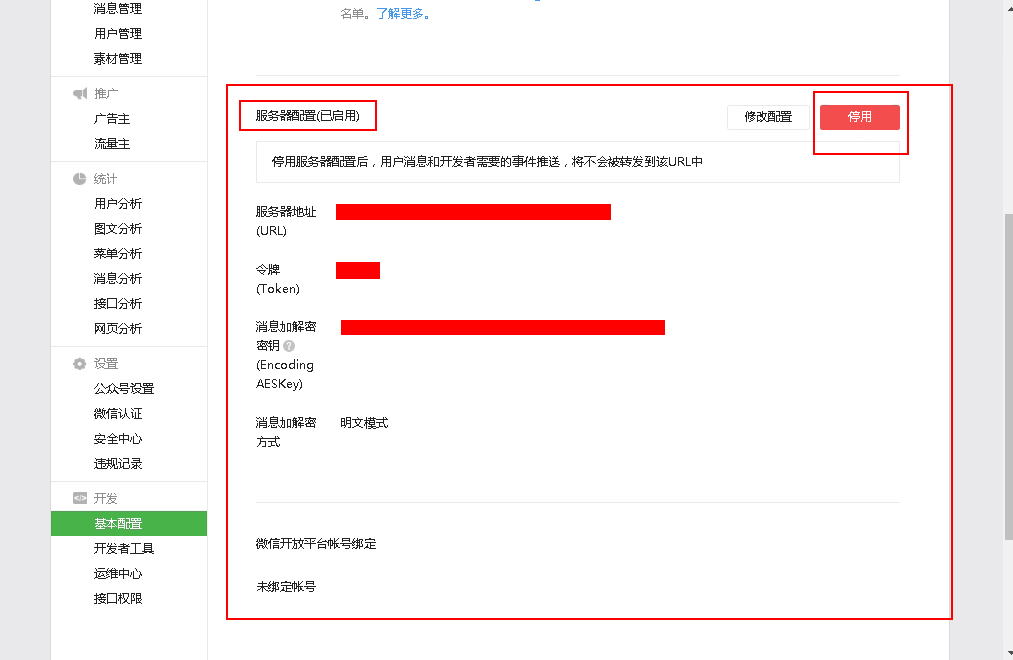View 用户分析 statistics
This screenshot has width=1013, height=660.
(118, 204)
